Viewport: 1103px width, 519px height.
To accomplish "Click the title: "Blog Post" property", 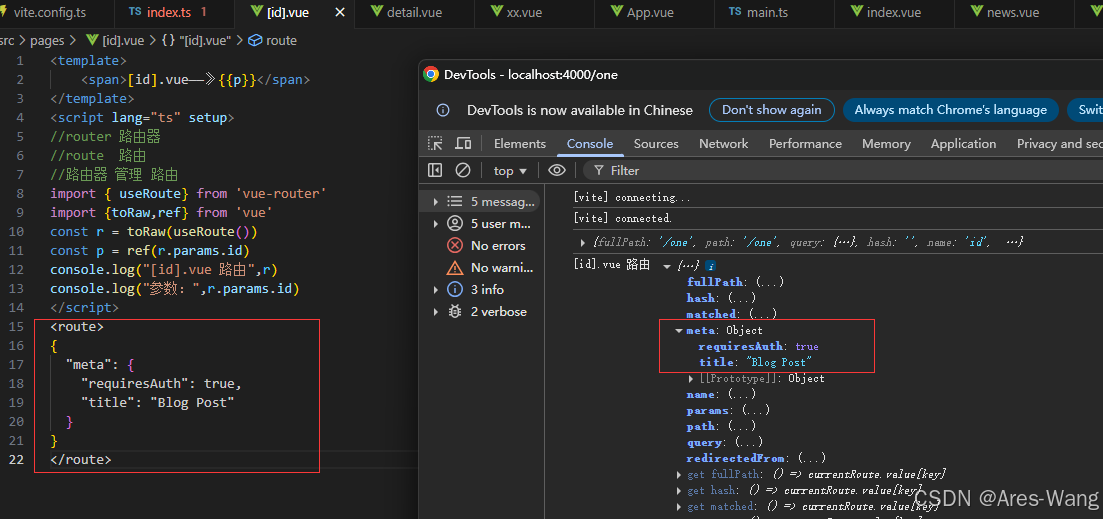I will (756, 362).
